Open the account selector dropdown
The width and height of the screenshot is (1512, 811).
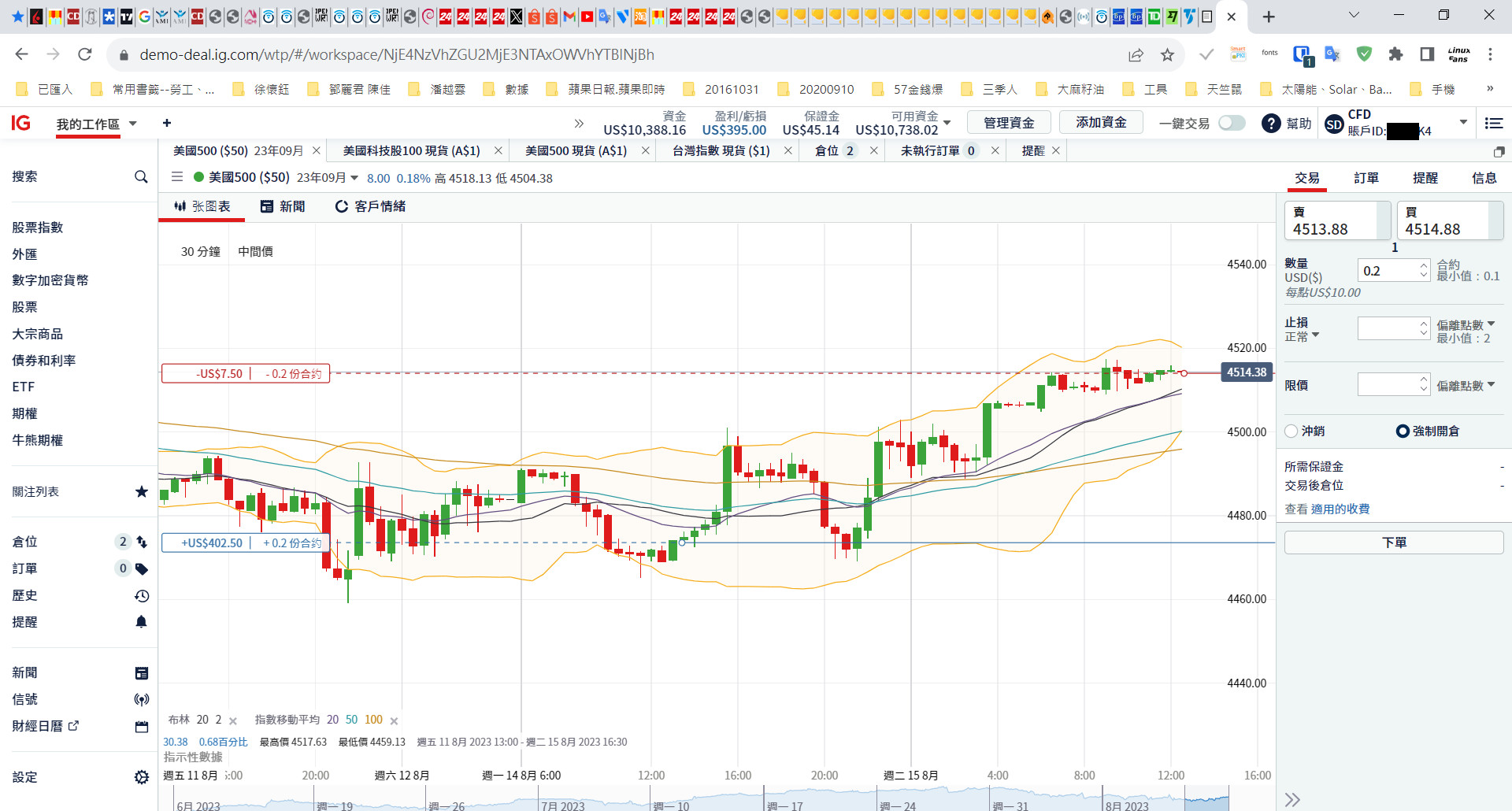pyautogui.click(x=1463, y=122)
